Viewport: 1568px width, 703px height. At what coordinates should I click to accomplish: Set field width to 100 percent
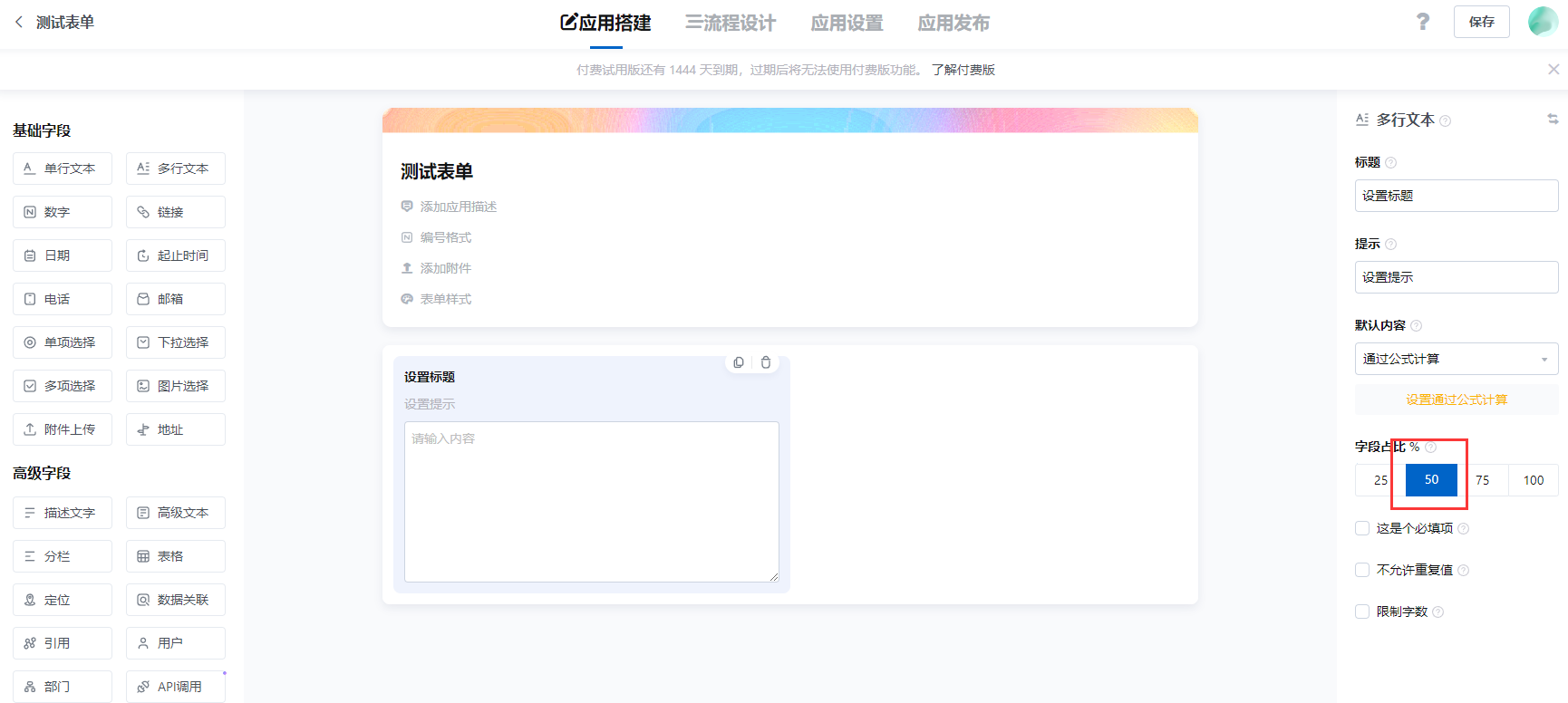(x=1533, y=480)
